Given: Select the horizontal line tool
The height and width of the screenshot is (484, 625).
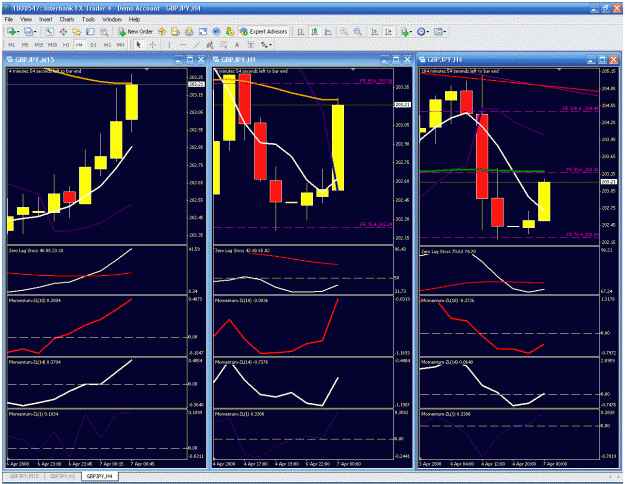Looking at the screenshot, I should (x=183, y=45).
